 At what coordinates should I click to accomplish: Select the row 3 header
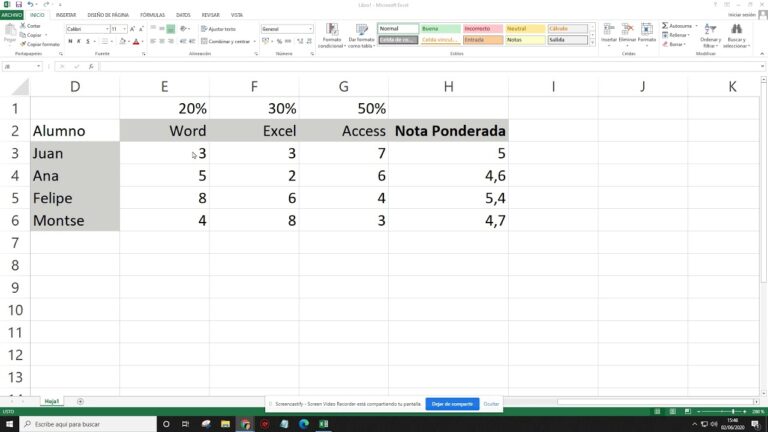click(15, 153)
